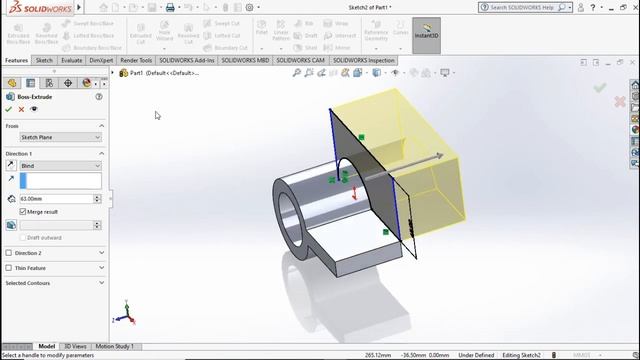Click Lofted Cut tool
Image resolution: width=640 pixels, height=360 pixels.
pos(223,36)
